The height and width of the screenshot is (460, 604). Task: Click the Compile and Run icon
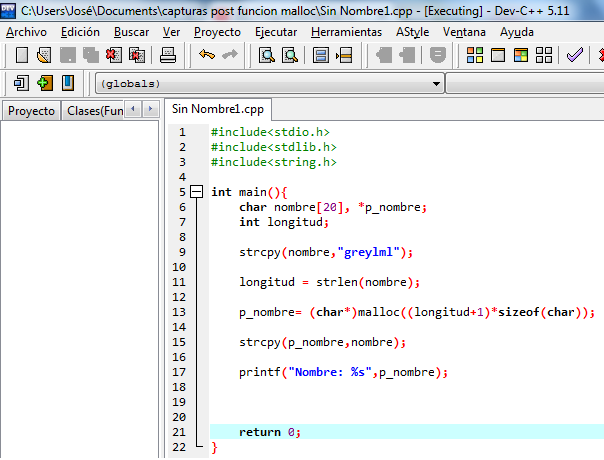pyautogui.click(x=520, y=56)
